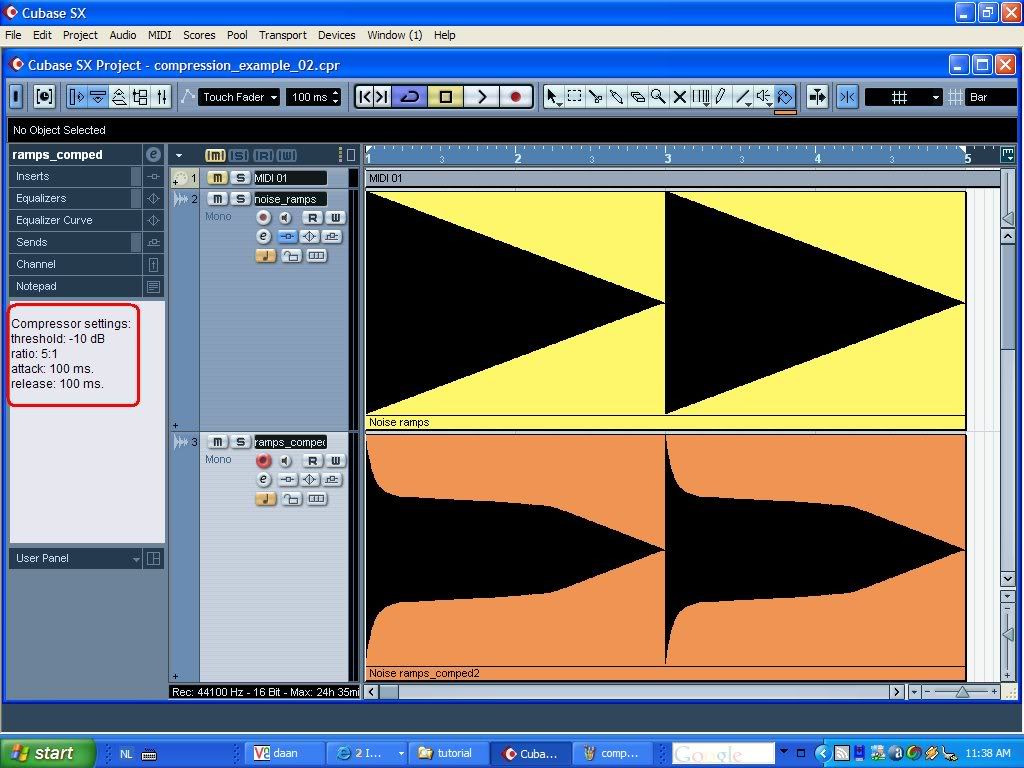Click the horizontal zoom slider handle
Image resolution: width=1024 pixels, height=768 pixels.
click(962, 692)
